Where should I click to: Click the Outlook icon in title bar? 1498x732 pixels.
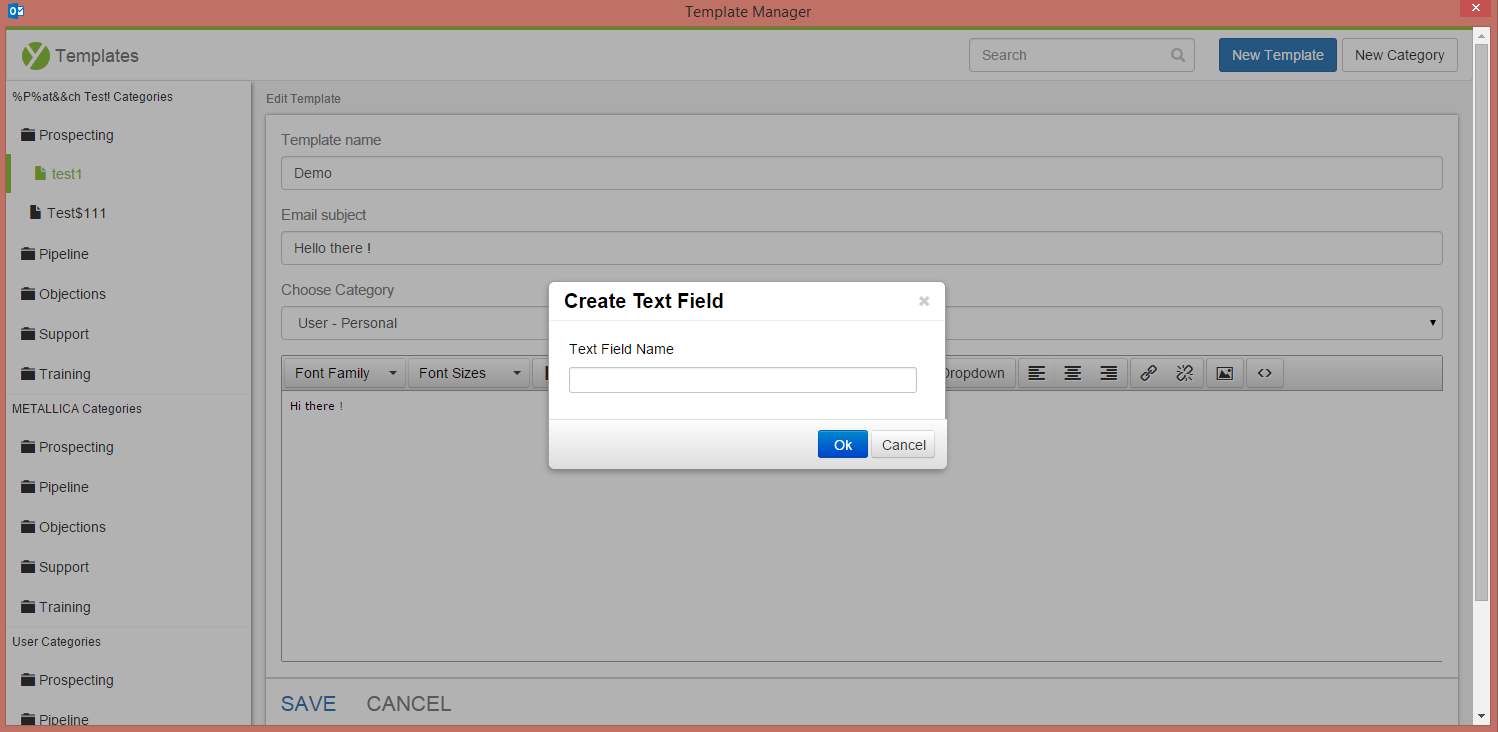(x=15, y=11)
